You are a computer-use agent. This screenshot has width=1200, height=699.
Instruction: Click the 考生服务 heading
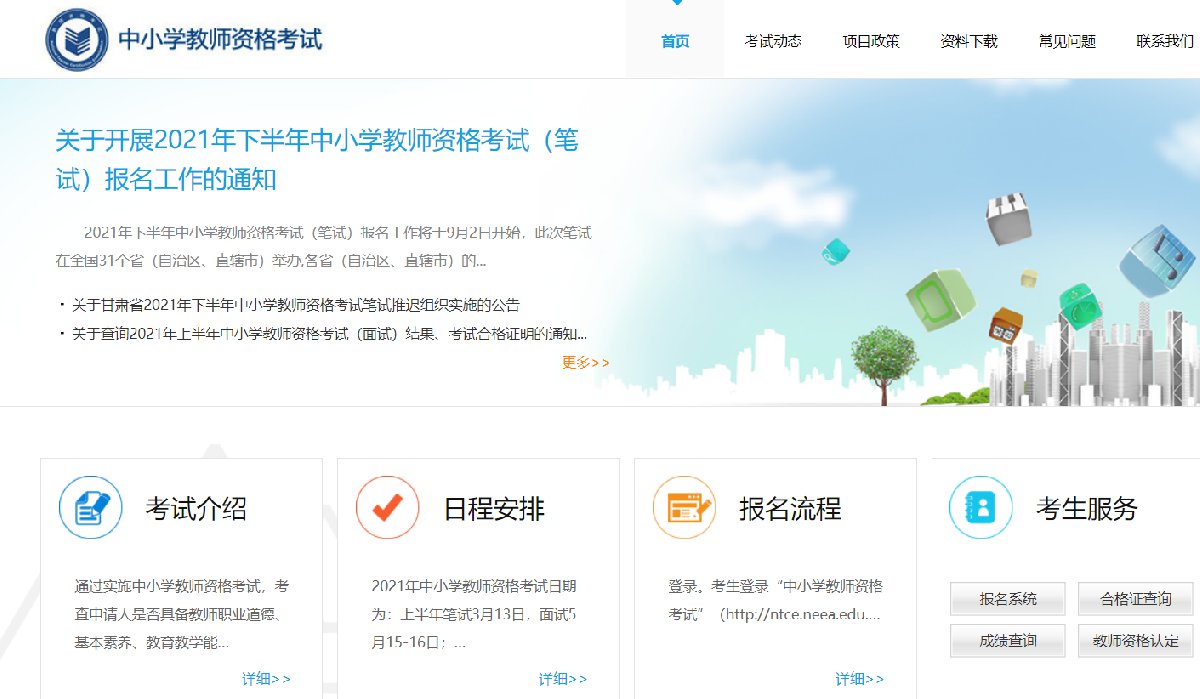pyautogui.click(x=1087, y=508)
